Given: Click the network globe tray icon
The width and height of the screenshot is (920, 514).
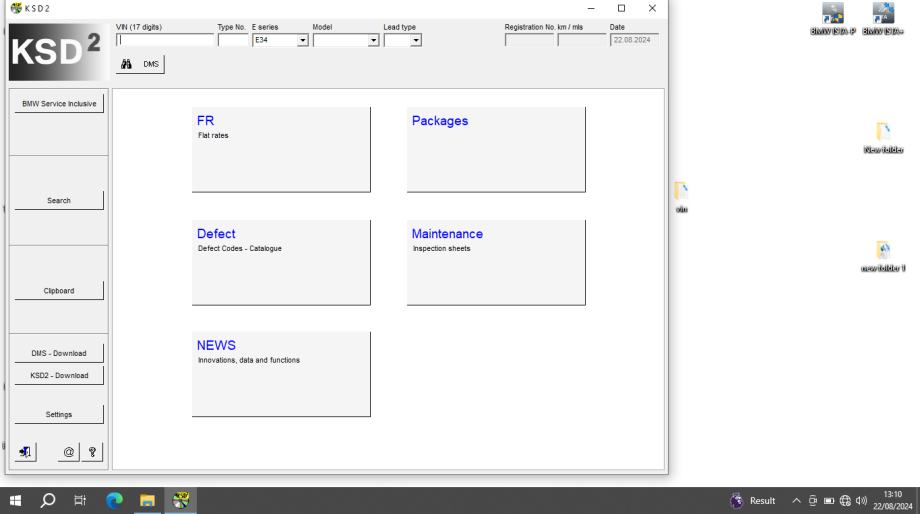Looking at the screenshot, I should (845, 501).
